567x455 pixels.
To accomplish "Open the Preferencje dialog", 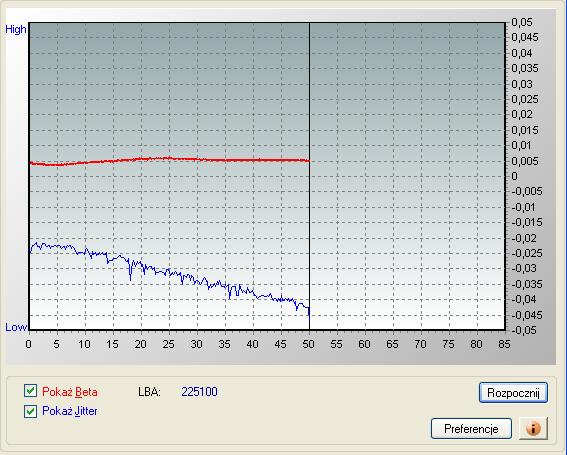I will [471, 429].
